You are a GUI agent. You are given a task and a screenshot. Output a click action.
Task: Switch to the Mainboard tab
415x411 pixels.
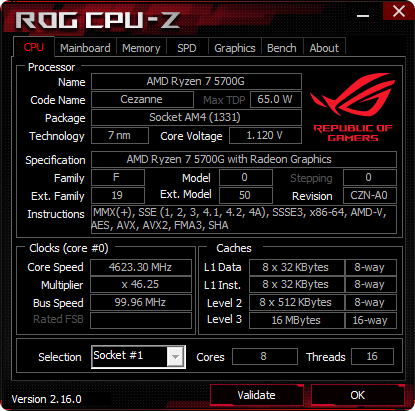click(85, 48)
